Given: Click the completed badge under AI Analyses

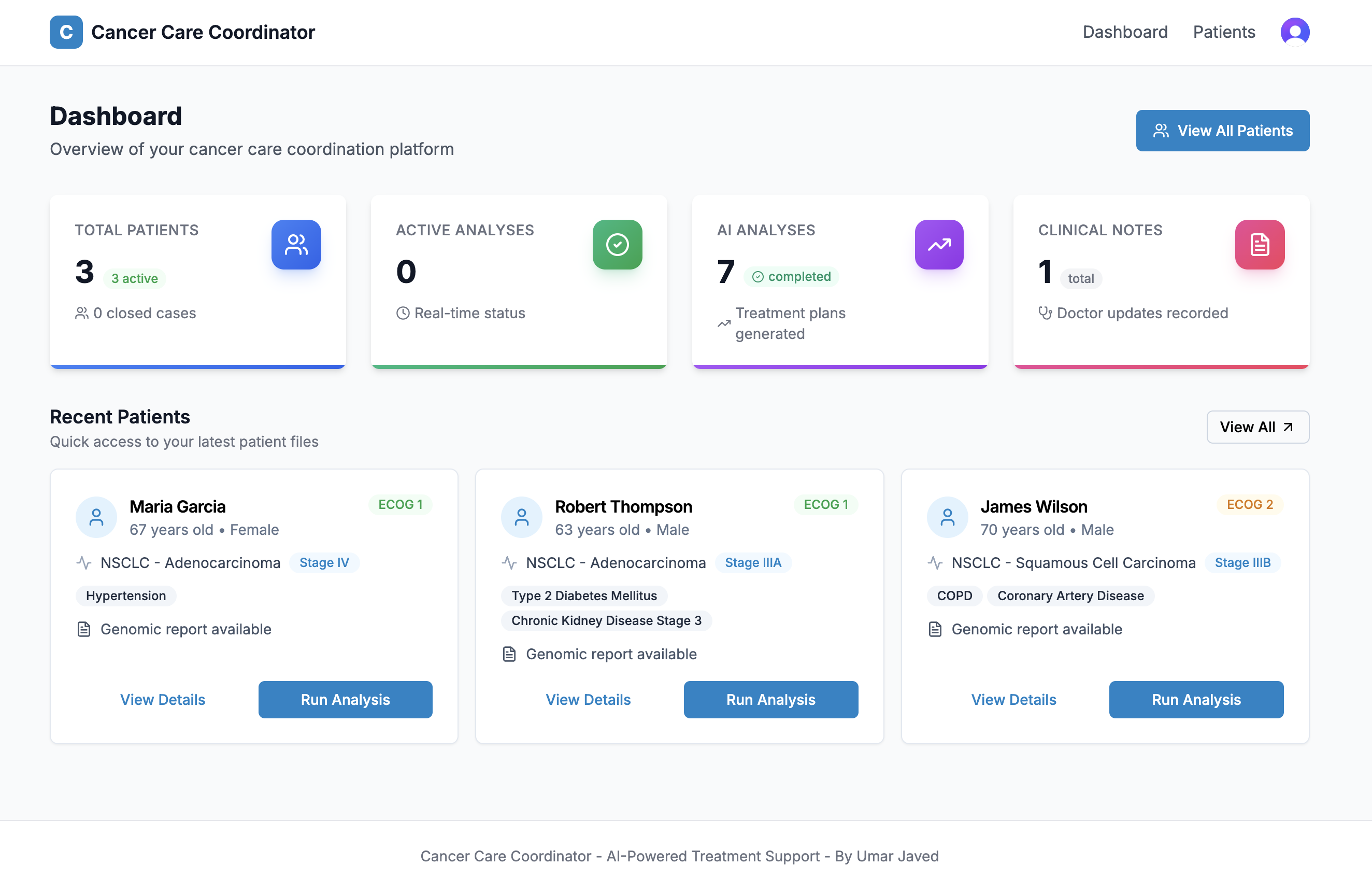Looking at the screenshot, I should click(791, 276).
